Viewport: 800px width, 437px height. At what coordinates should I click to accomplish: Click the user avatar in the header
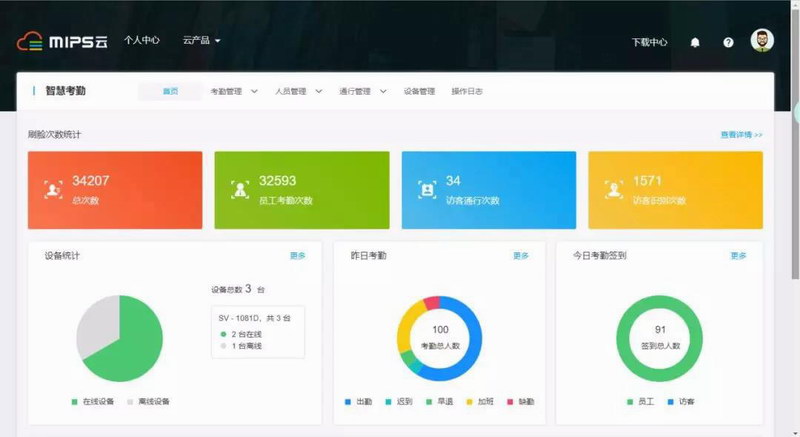[762, 41]
